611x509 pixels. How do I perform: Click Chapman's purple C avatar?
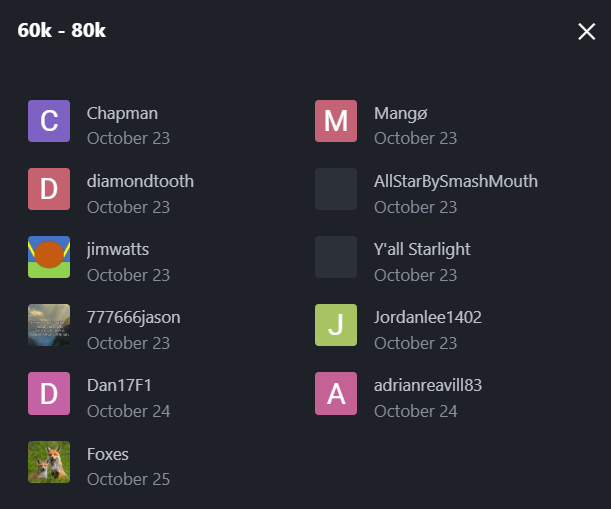pos(49,121)
